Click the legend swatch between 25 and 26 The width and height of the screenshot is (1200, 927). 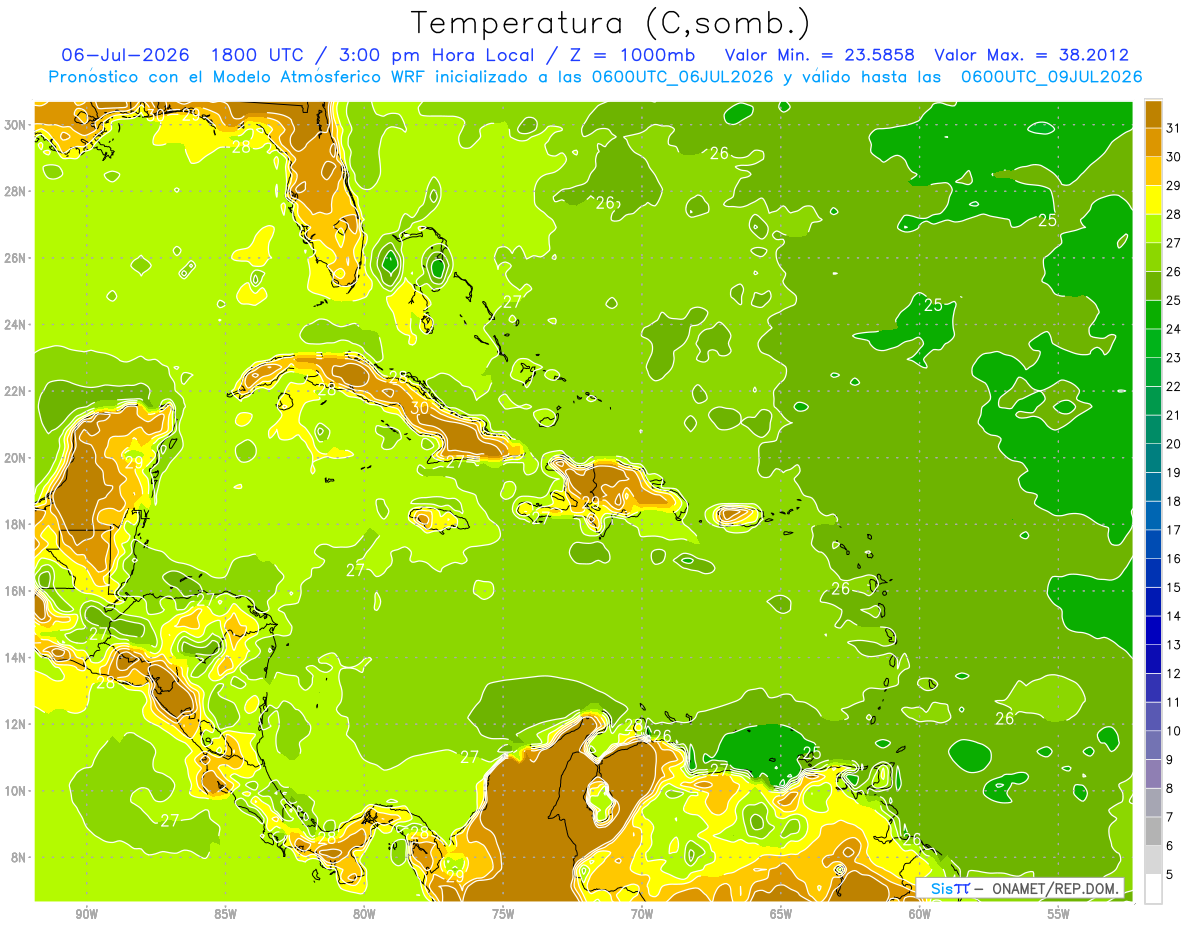click(1153, 286)
